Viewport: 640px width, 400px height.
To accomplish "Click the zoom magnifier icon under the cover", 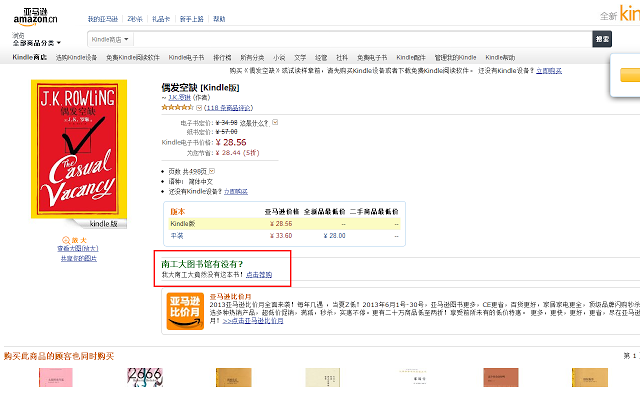I will click(66, 240).
